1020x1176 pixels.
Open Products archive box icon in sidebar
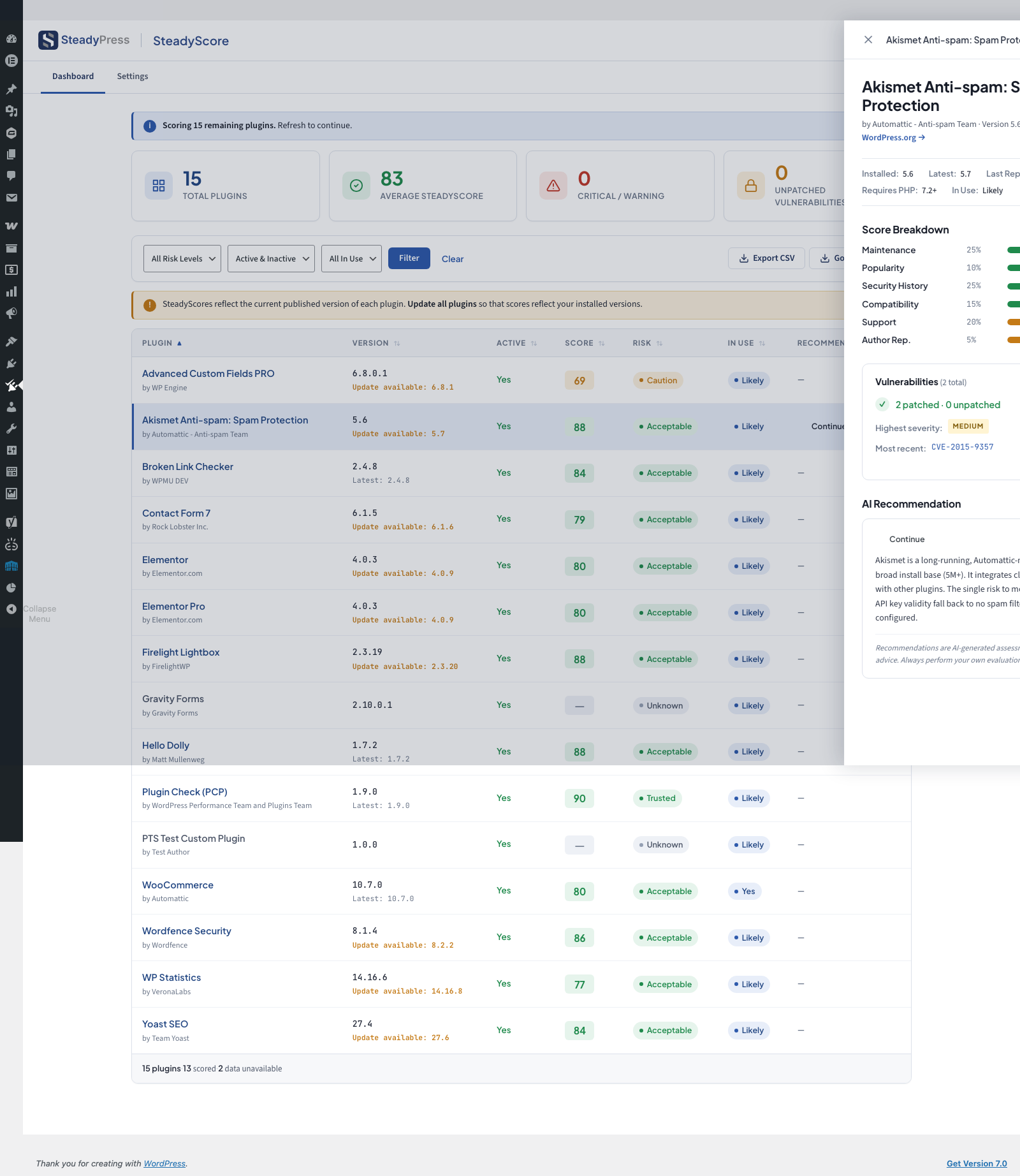click(x=11, y=248)
